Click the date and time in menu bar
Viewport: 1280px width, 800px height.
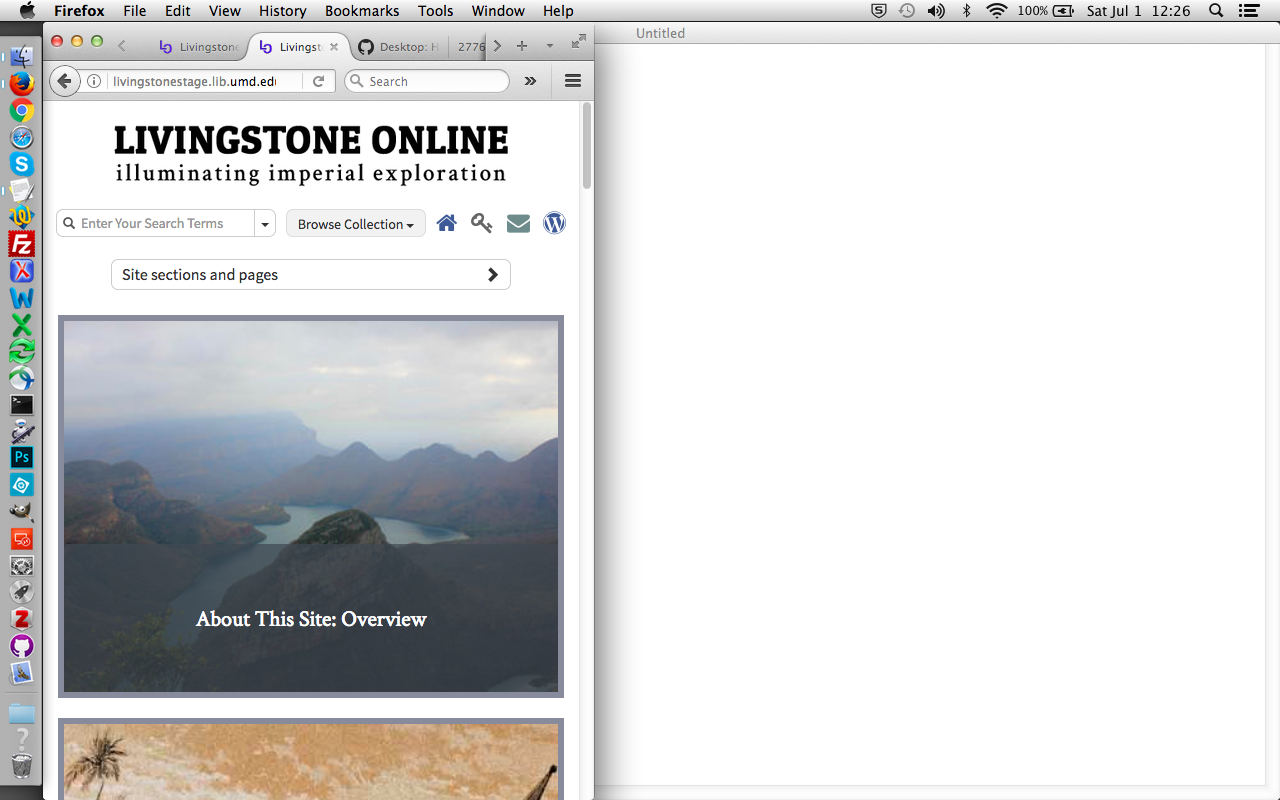1139,11
